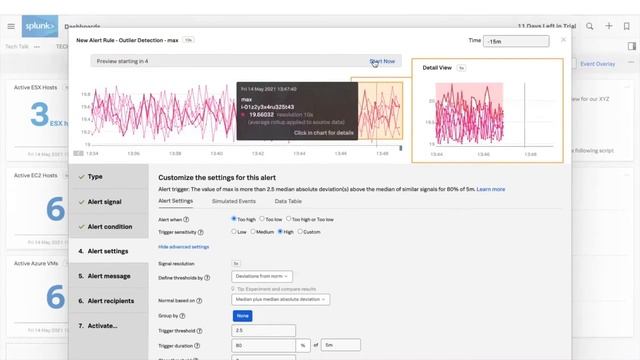Click help icon next to Trigger sensitivity
Image resolution: width=640 pixels, height=360 pixels.
click(x=200, y=232)
